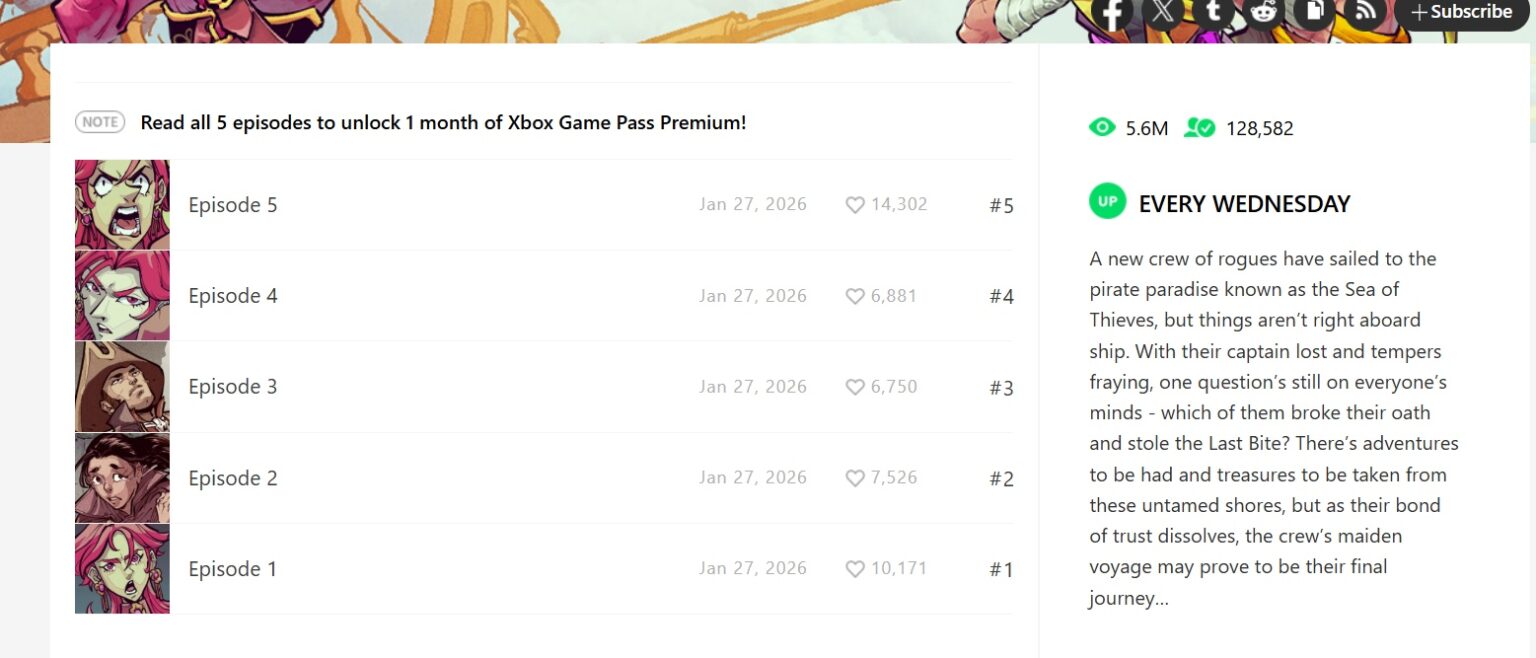Image resolution: width=1536 pixels, height=658 pixels.
Task: Click the green views eye icon
Action: (x=1102, y=127)
